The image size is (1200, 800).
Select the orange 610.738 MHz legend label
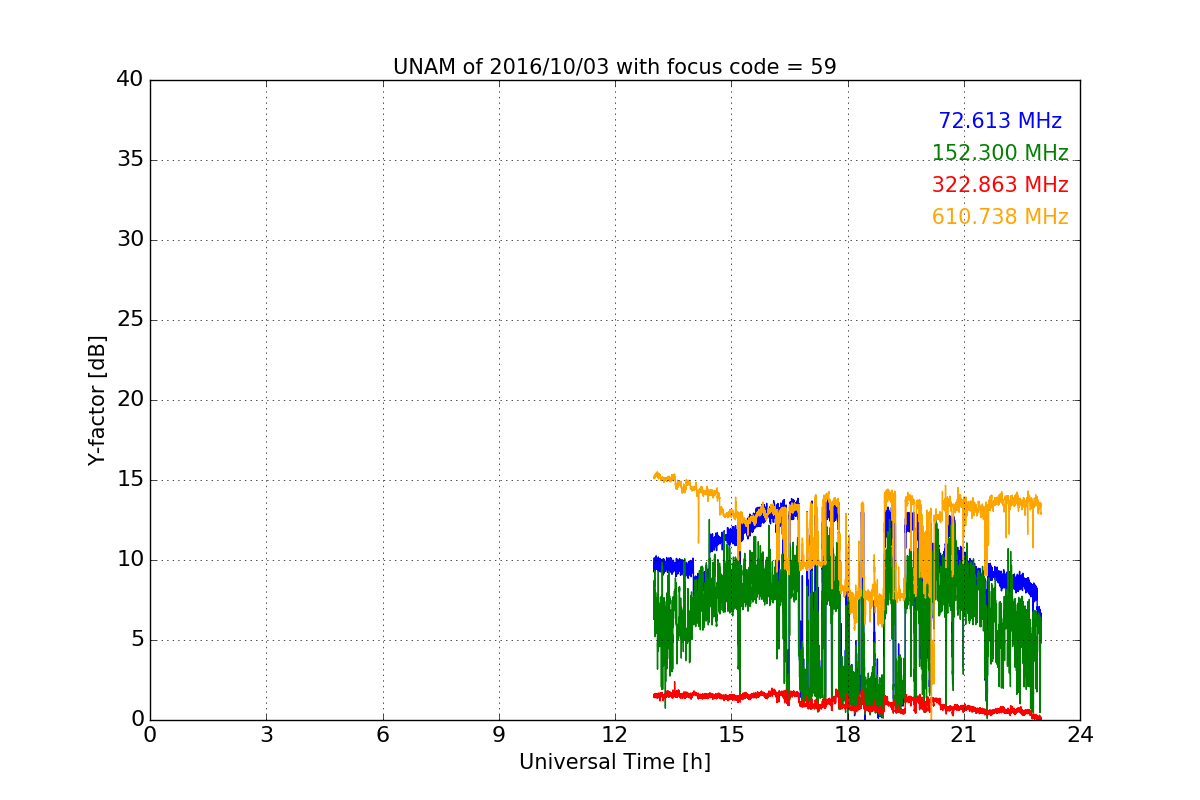tap(1000, 217)
